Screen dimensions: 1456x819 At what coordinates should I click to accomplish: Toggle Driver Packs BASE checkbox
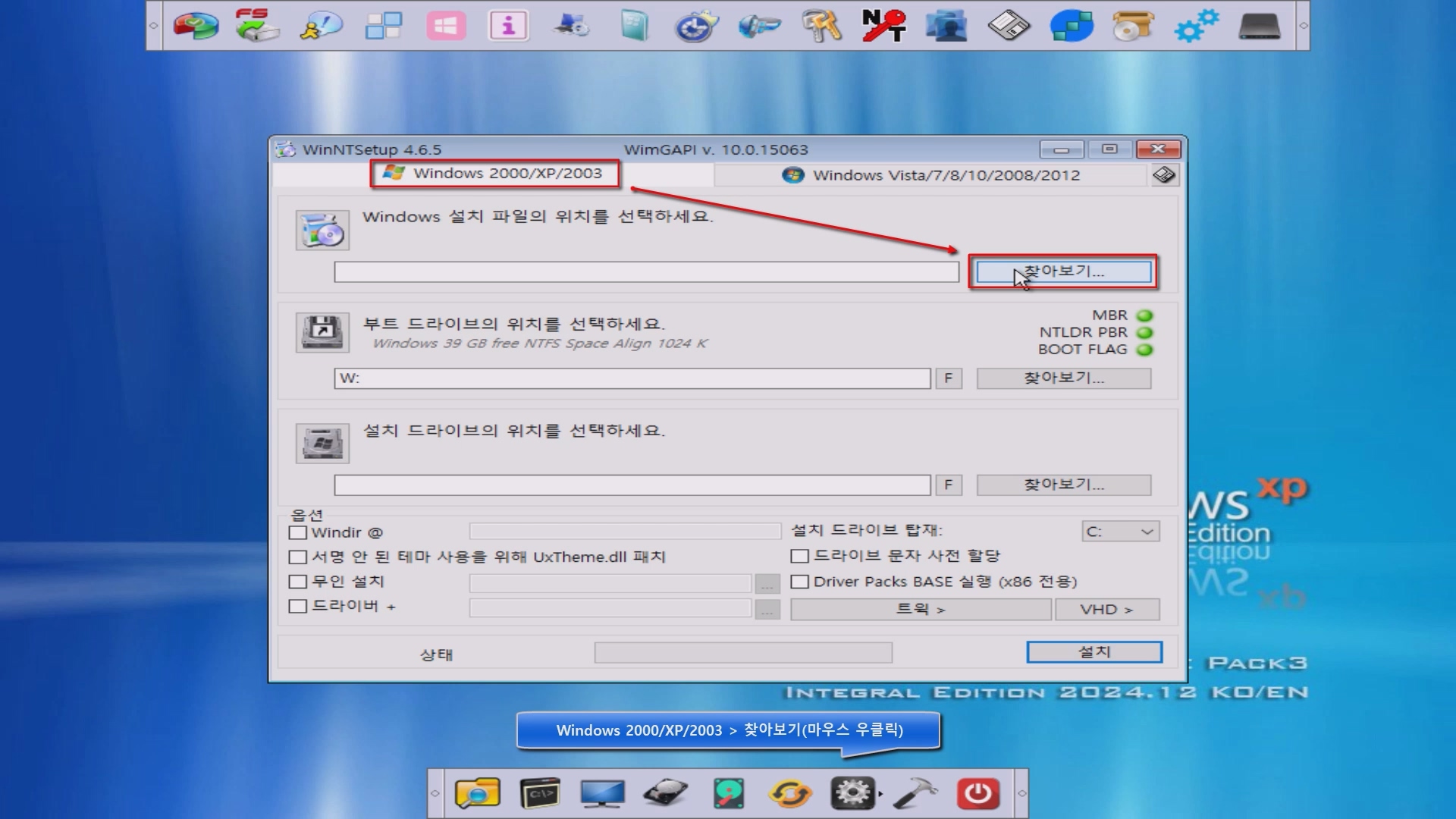click(x=799, y=582)
